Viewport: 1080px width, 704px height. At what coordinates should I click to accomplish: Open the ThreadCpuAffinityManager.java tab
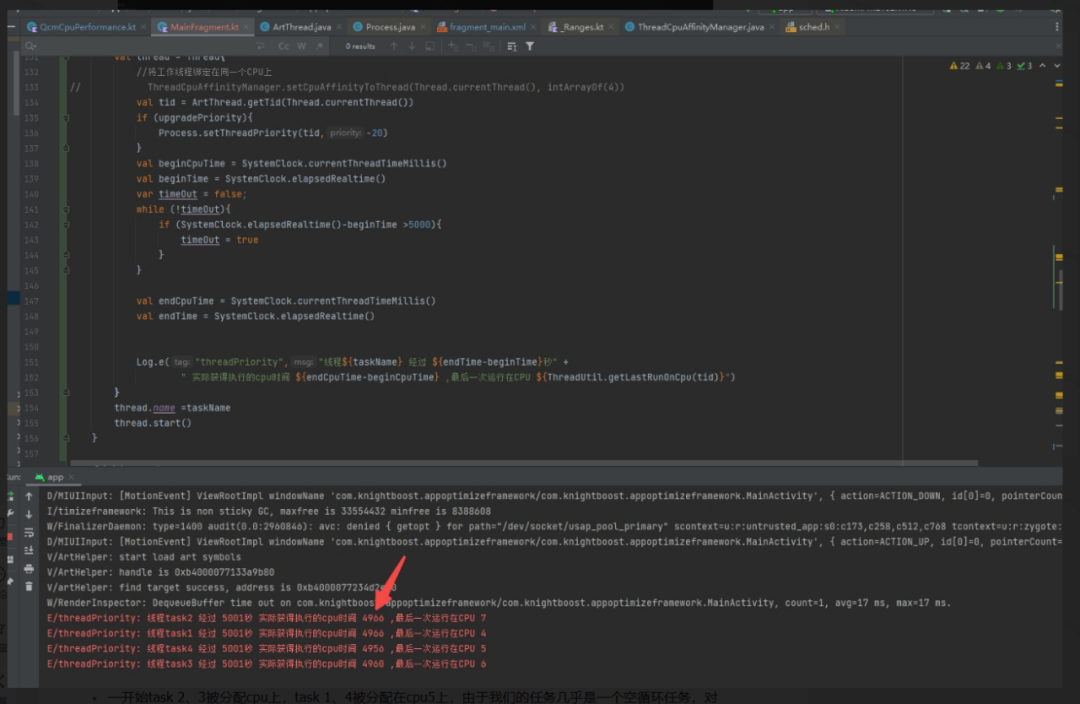pyautogui.click(x=700, y=27)
